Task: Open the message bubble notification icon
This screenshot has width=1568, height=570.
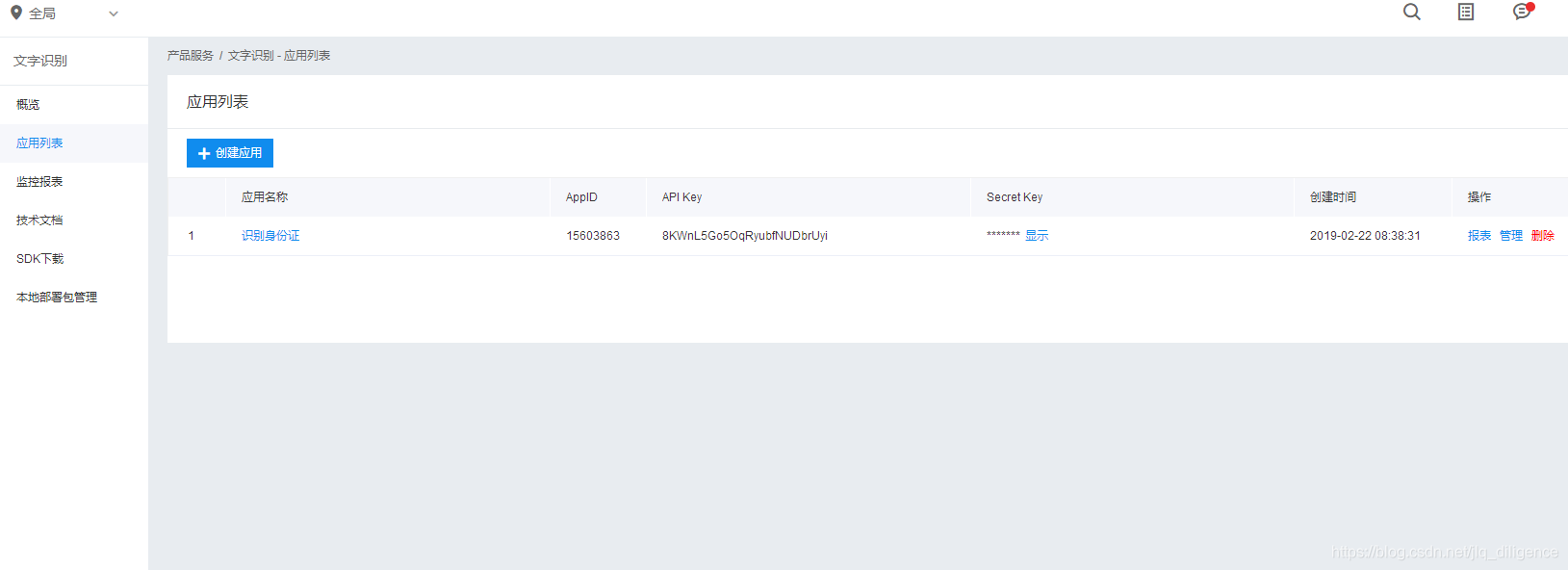Action: coord(1522,12)
